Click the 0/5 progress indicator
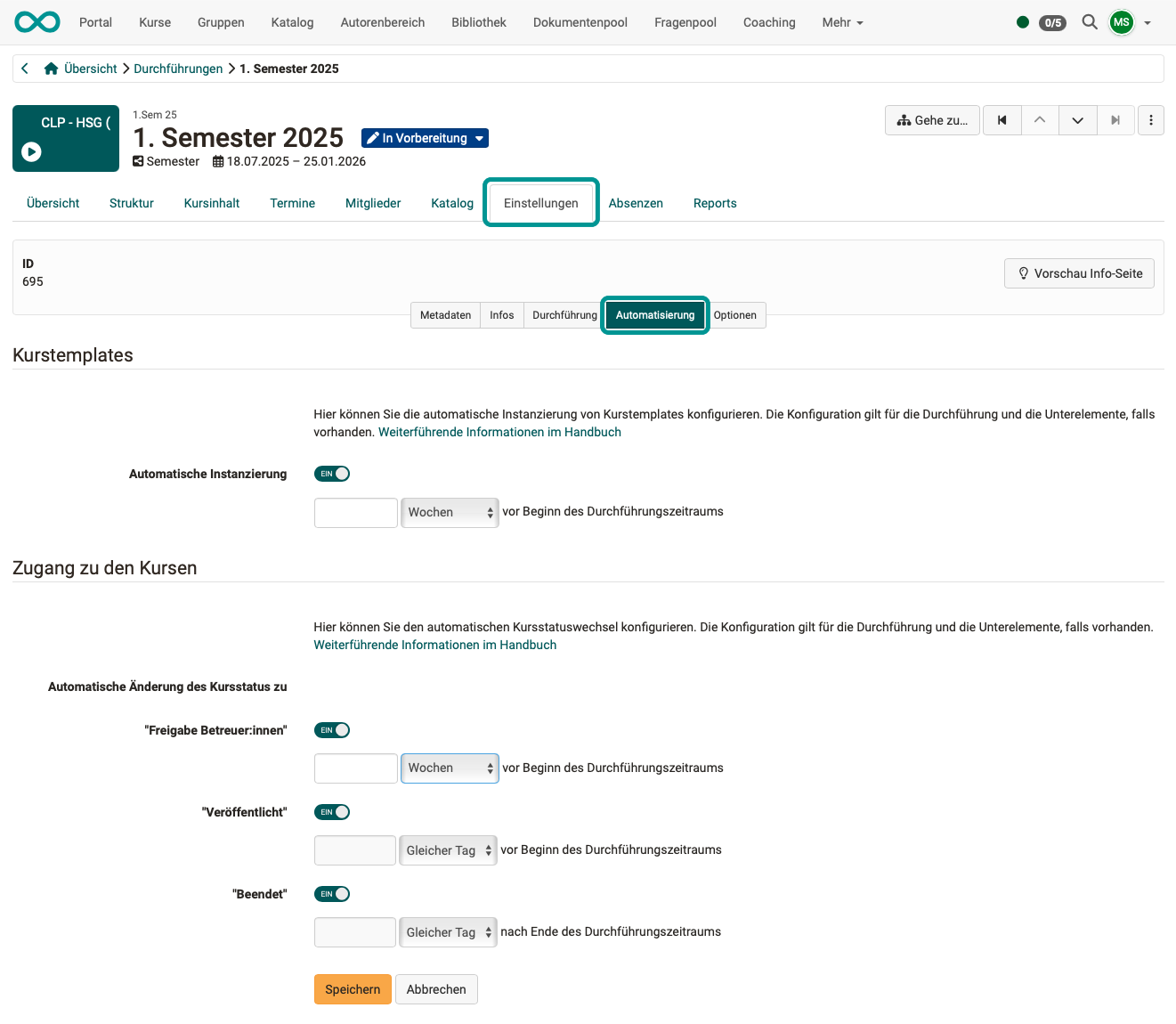This screenshot has width=1176, height=1024. [1052, 22]
